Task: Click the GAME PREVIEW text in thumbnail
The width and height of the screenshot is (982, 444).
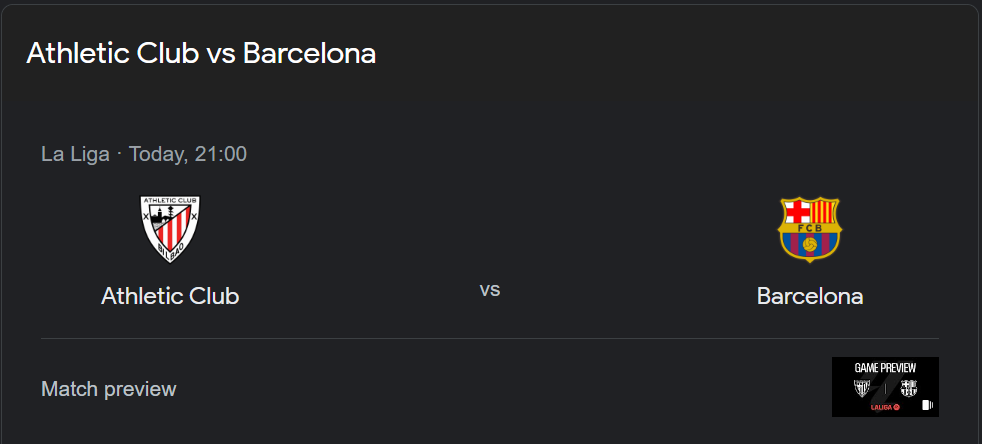Action: [x=885, y=368]
